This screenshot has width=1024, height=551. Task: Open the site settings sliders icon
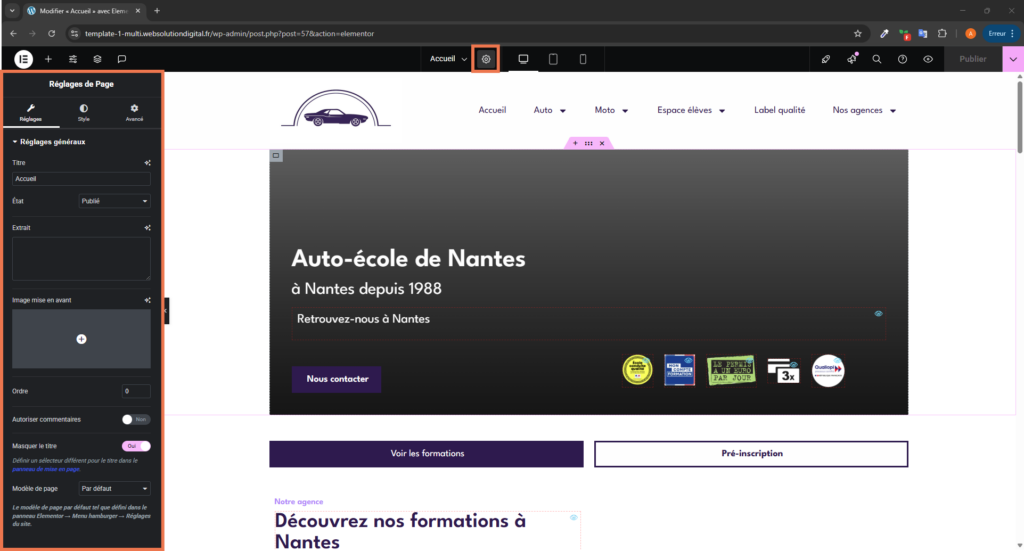click(x=73, y=59)
